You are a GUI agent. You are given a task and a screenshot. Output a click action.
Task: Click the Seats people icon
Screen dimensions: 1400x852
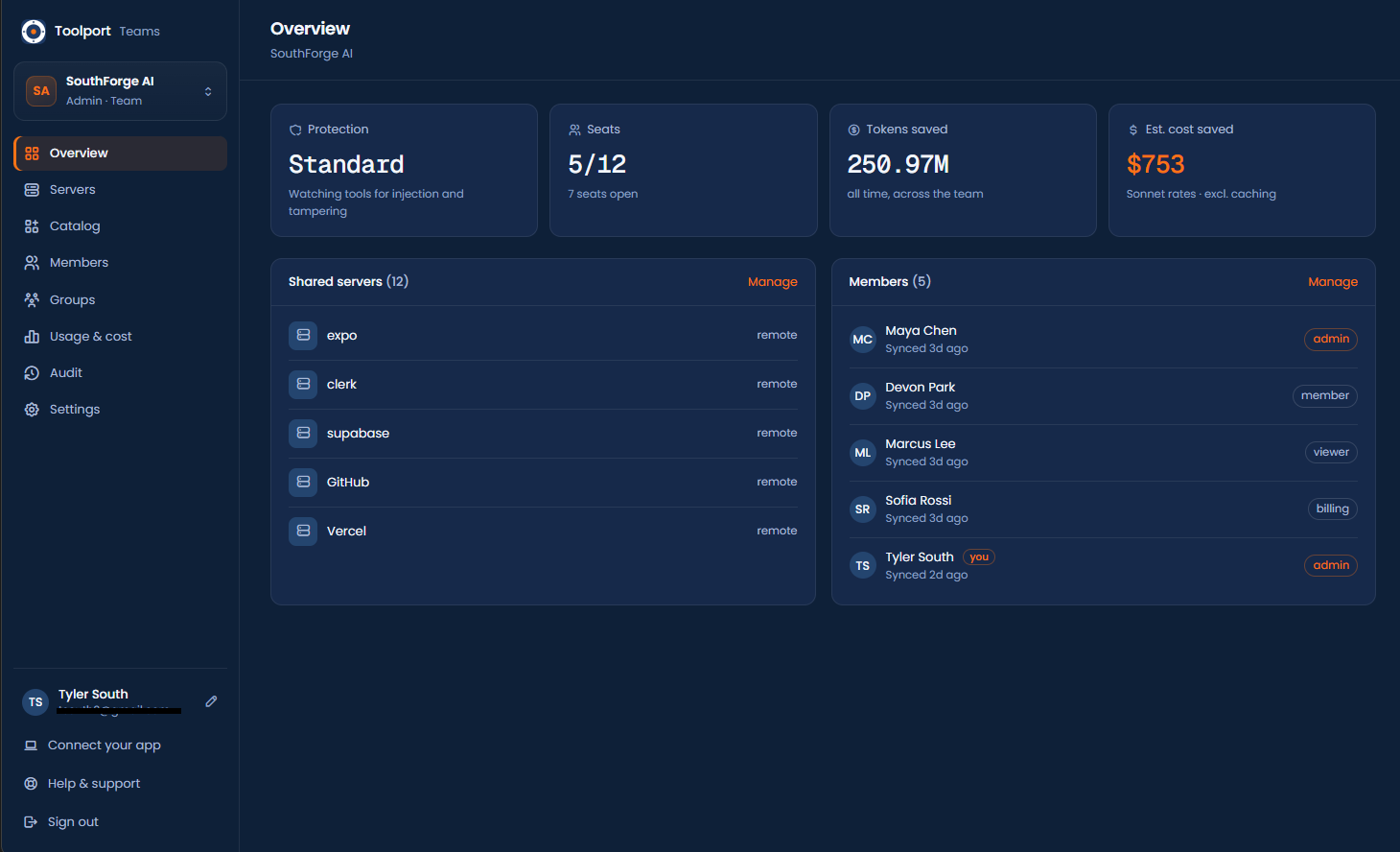tap(574, 130)
